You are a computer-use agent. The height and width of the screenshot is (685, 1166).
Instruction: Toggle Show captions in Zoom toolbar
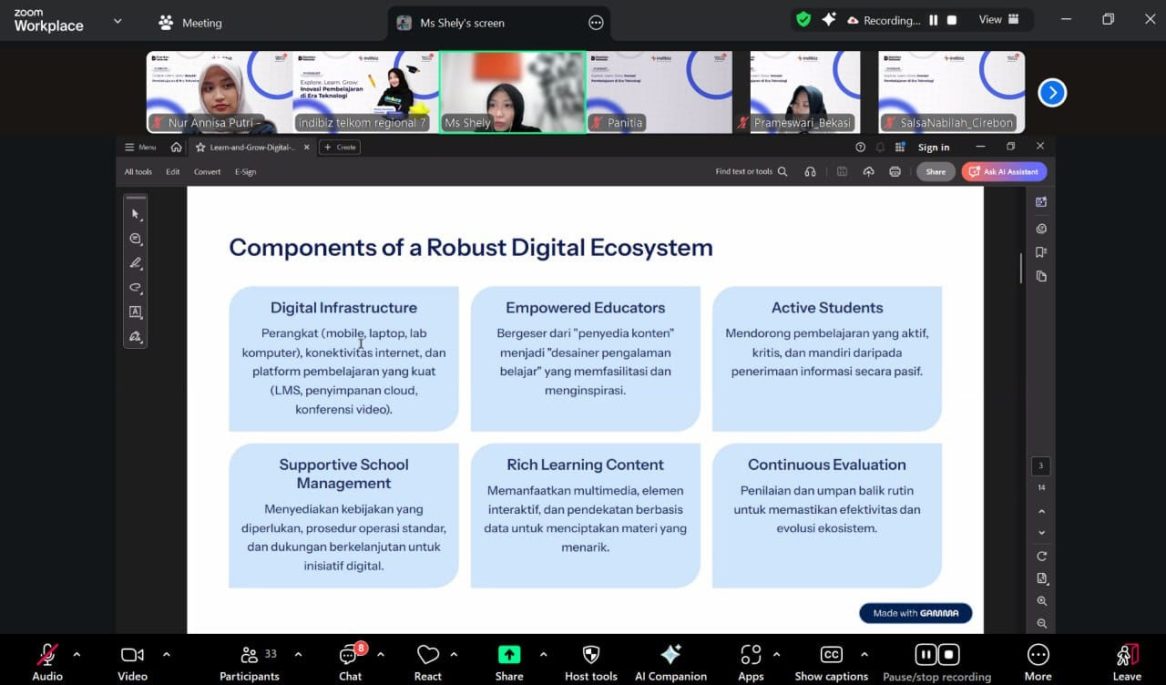831,655
